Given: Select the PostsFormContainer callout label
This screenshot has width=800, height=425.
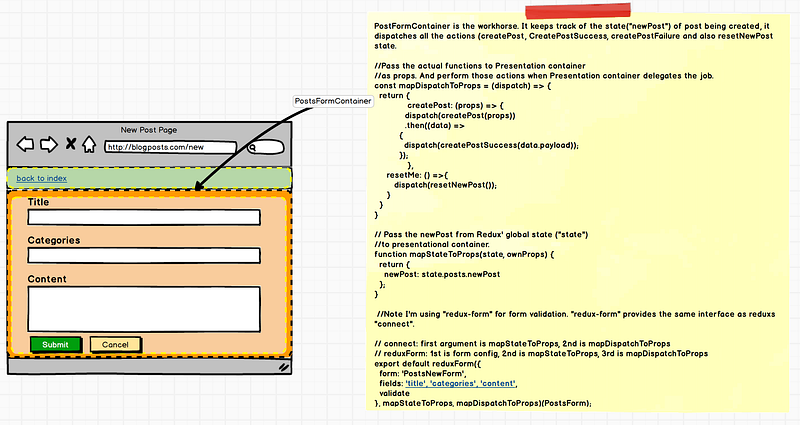Looking at the screenshot, I should click(333, 101).
